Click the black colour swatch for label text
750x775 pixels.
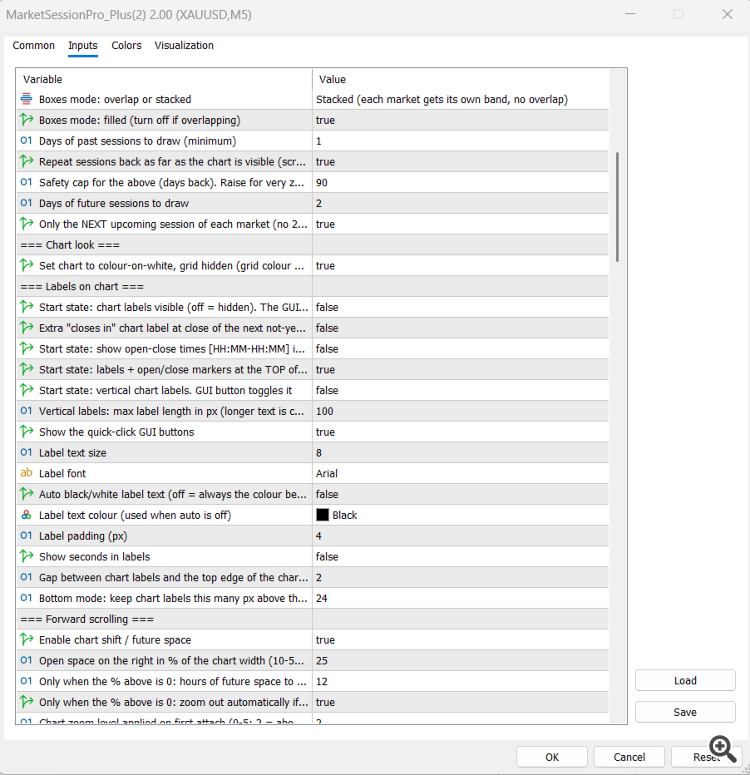(322, 515)
